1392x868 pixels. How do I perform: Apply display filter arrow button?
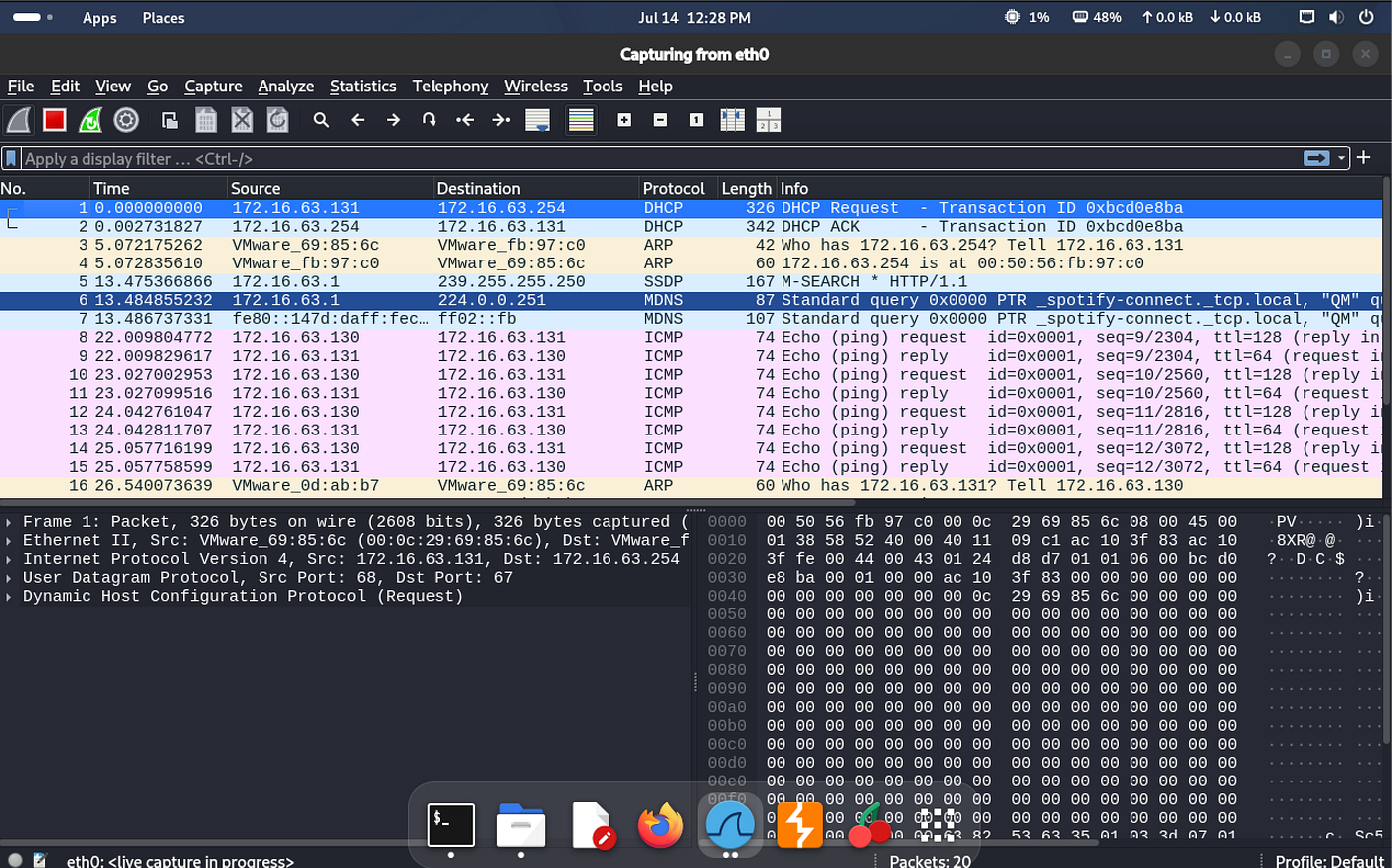coord(1316,158)
